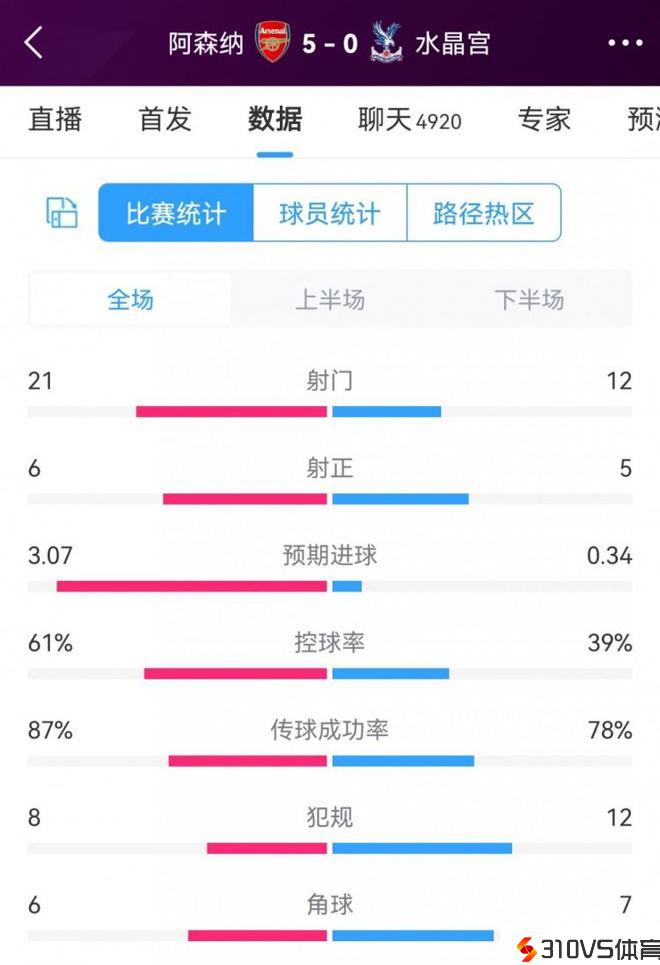Tap the 水晶宫 team name
This screenshot has width=660, height=965.
point(453,43)
